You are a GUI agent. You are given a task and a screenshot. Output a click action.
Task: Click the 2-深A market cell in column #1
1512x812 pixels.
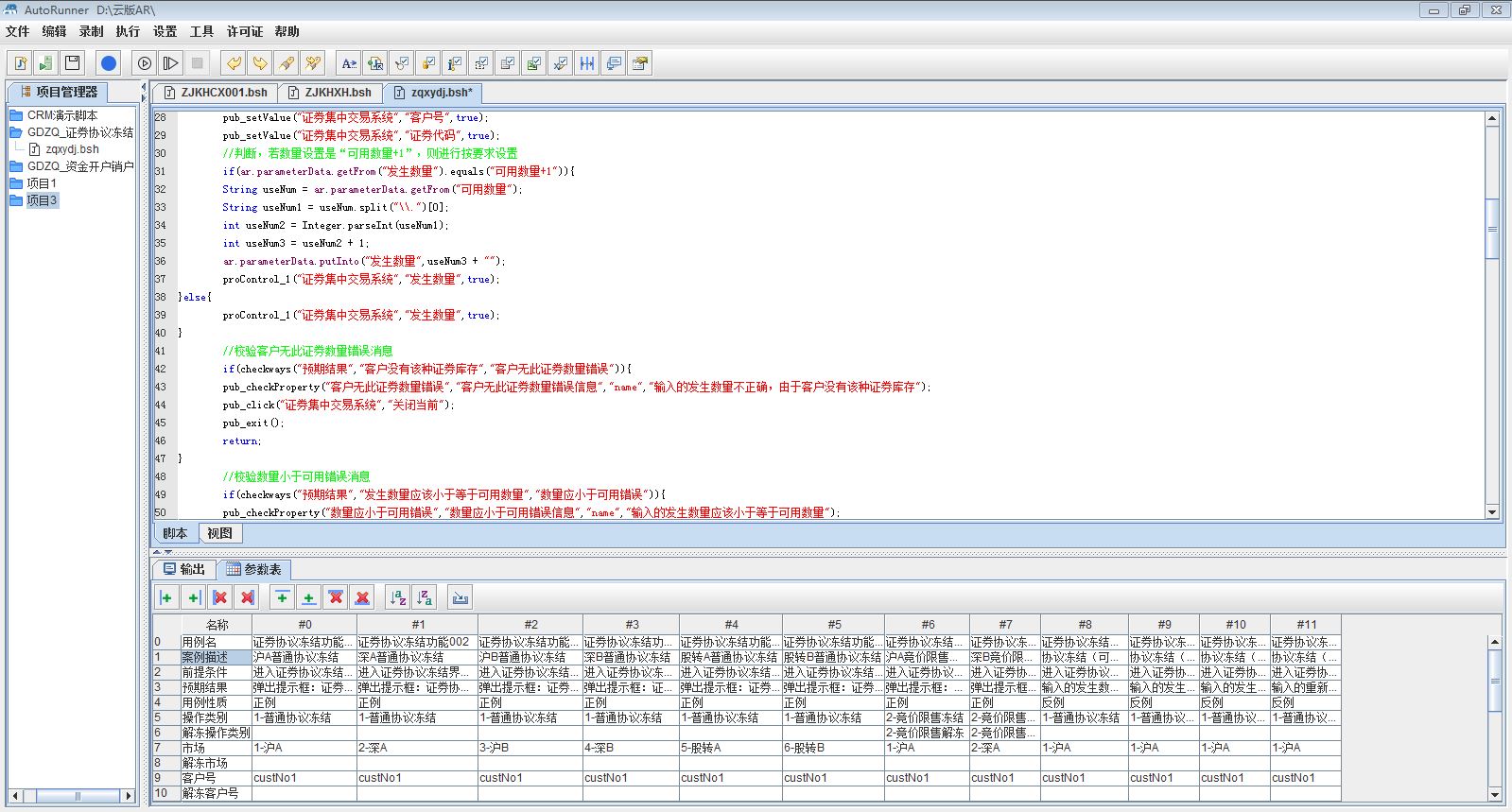(x=417, y=748)
